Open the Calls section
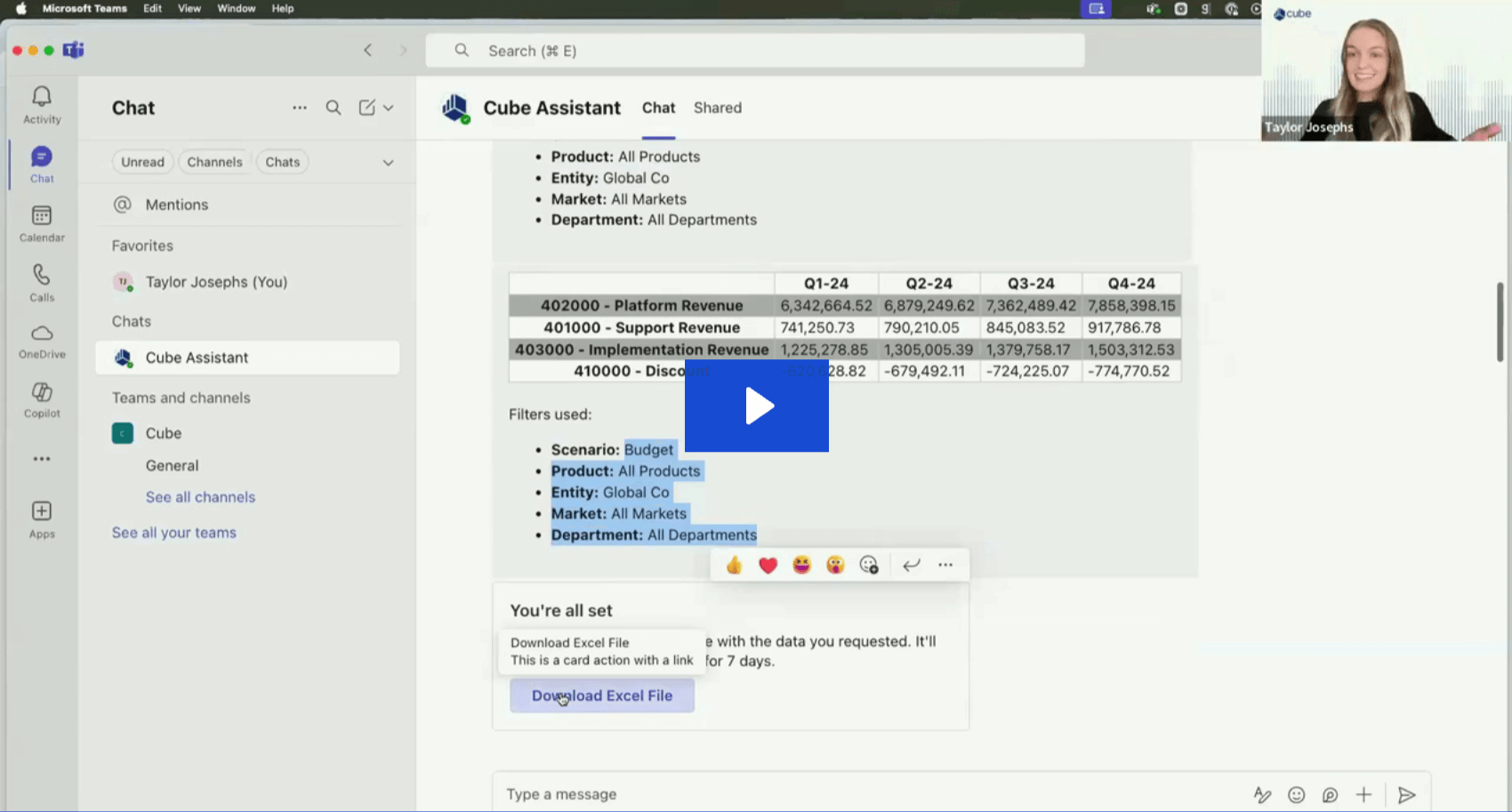 coord(41,281)
